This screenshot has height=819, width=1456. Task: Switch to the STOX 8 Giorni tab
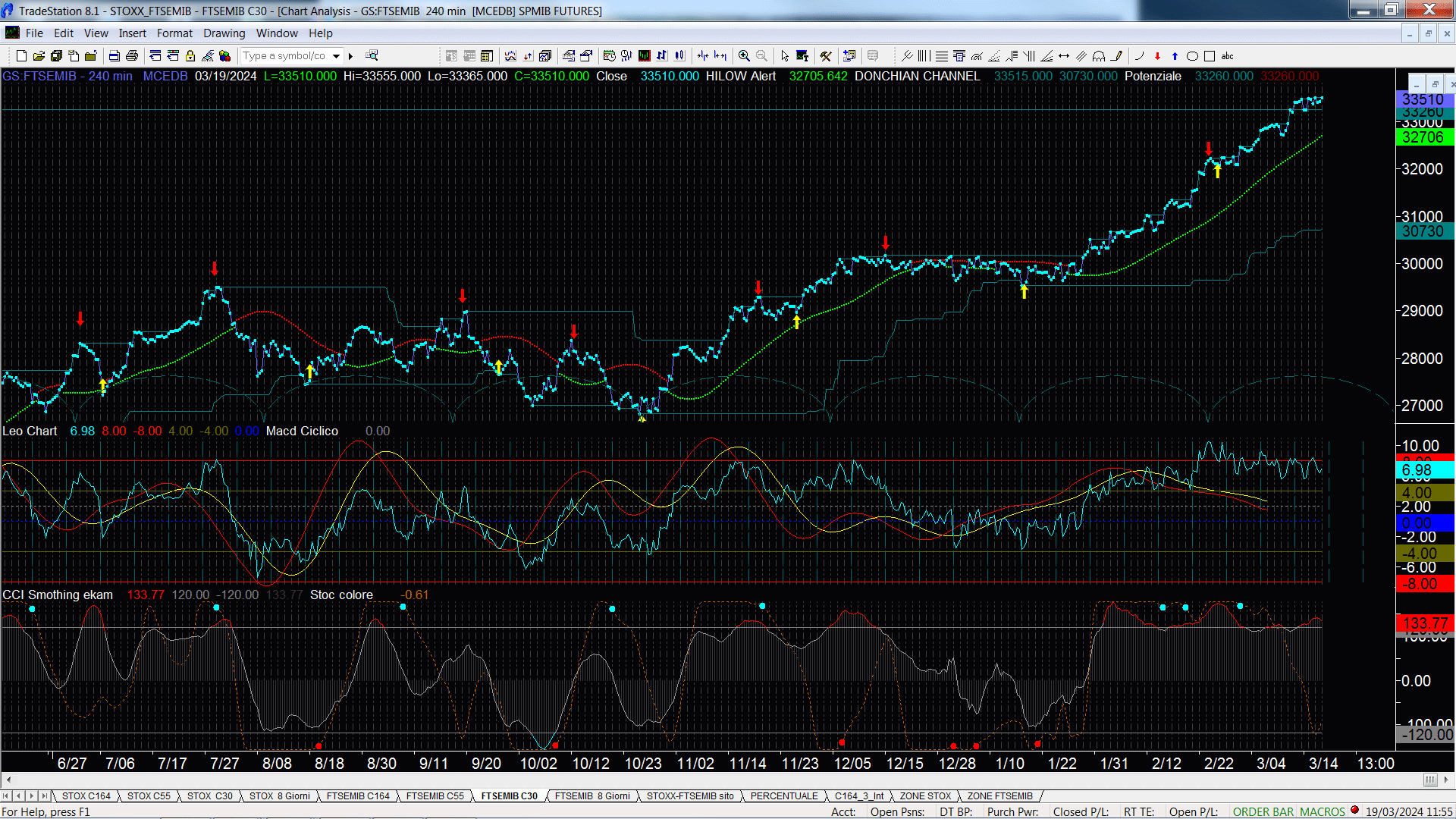coord(280,795)
